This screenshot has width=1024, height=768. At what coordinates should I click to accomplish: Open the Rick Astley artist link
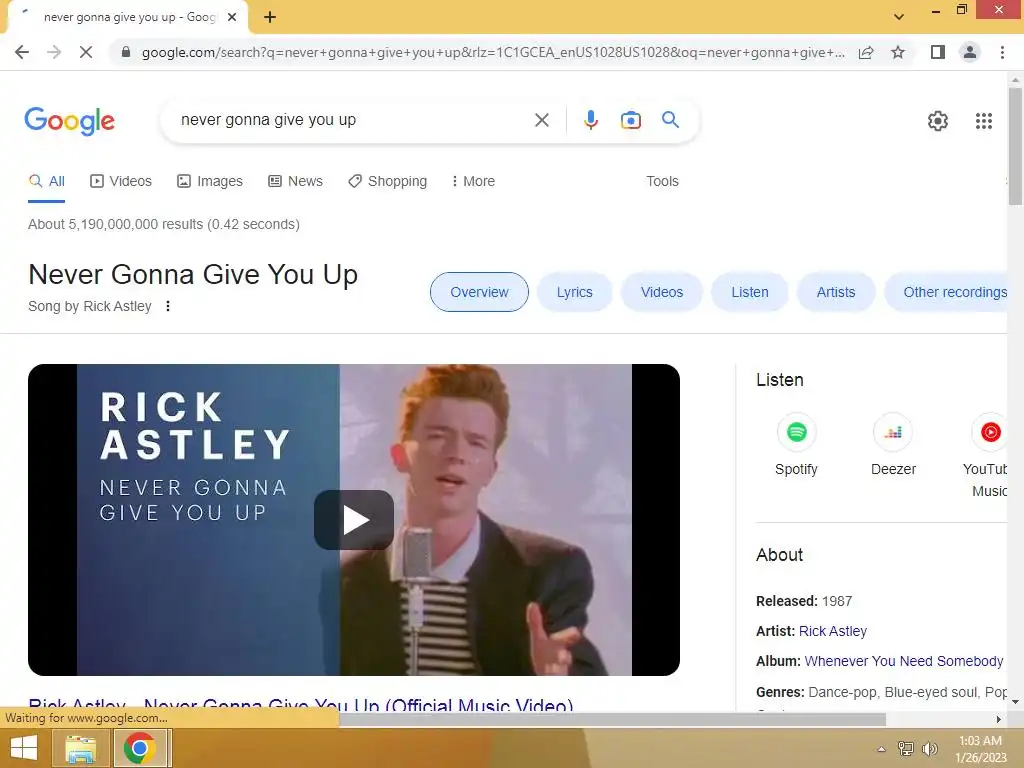[833, 631]
